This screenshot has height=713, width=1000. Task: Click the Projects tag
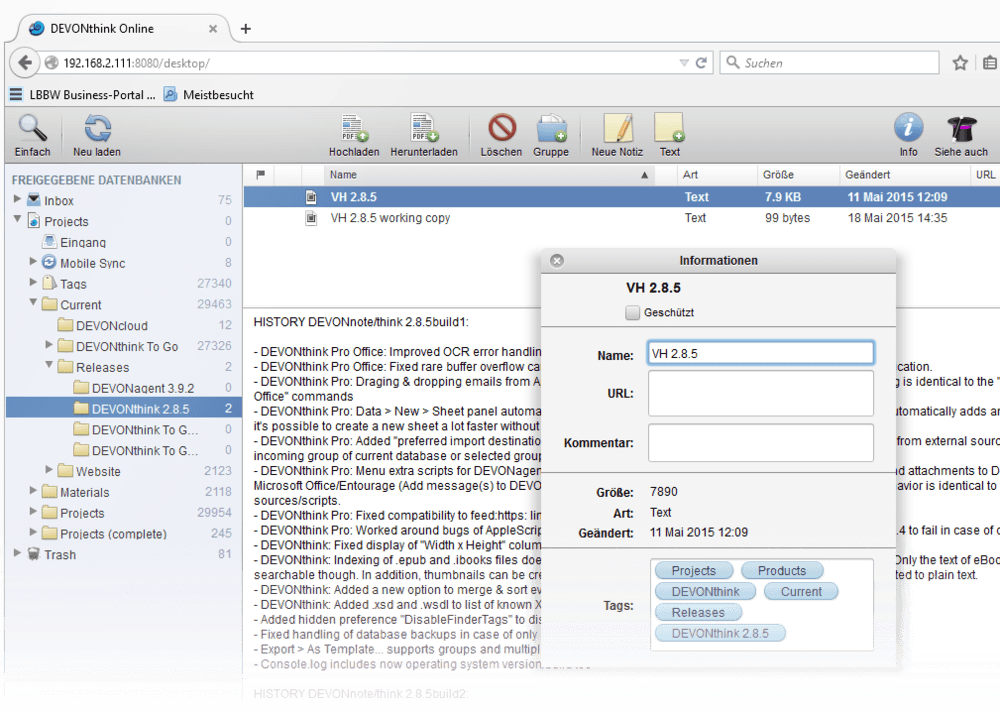coord(693,571)
